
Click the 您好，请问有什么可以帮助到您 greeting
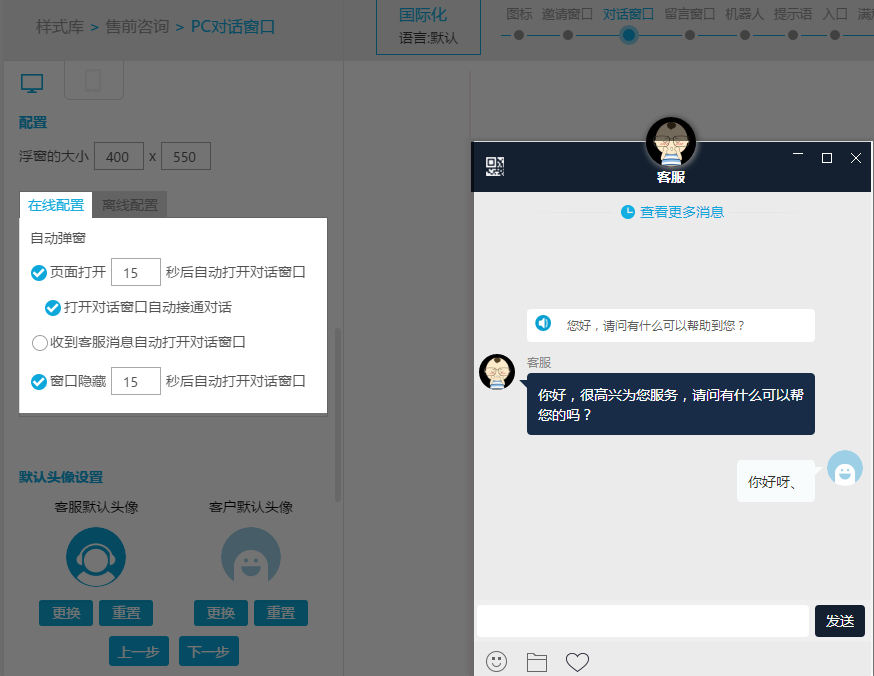(x=671, y=325)
